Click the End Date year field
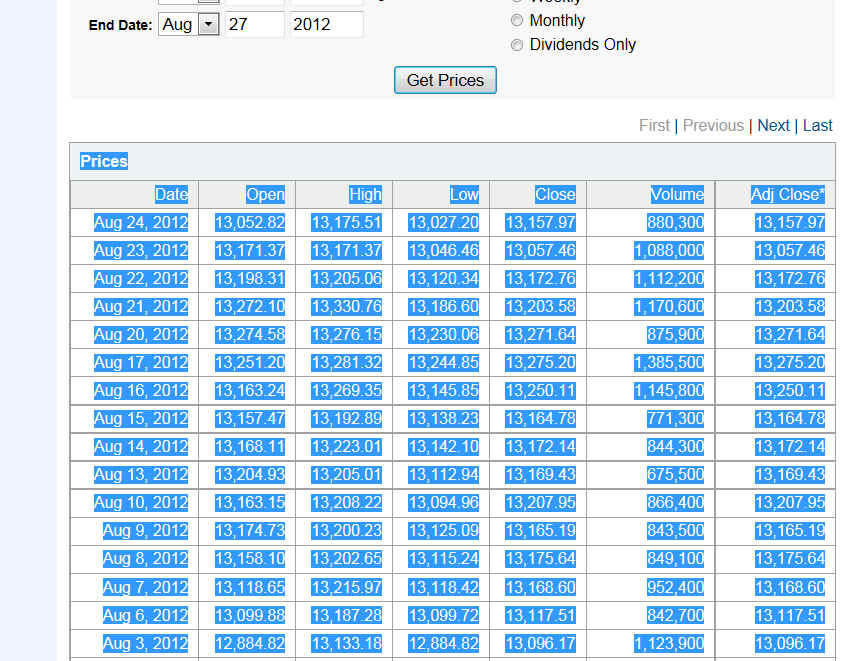Screen dimensions: 847x661 pos(326,25)
